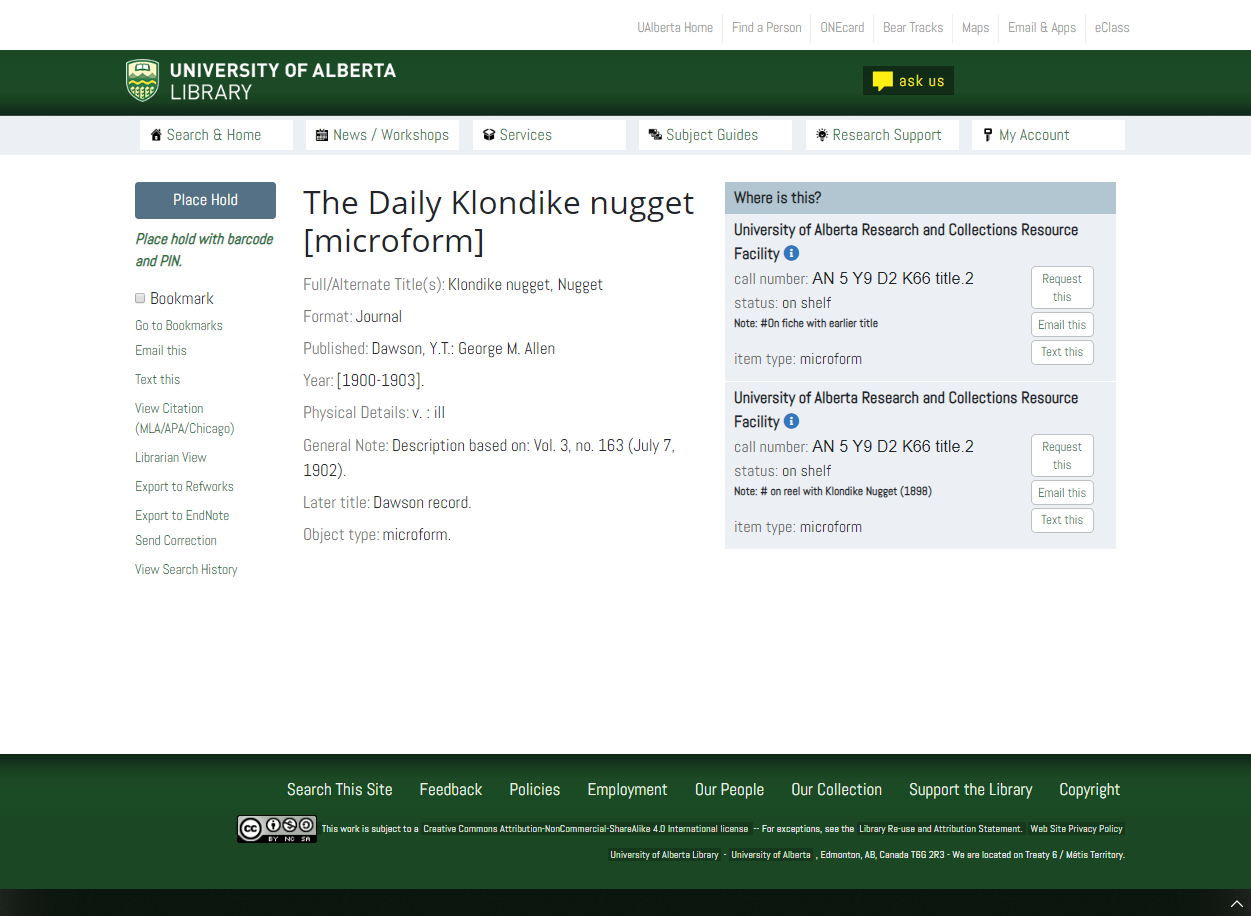Toggle the Bookmark checkbox

[x=140, y=298]
